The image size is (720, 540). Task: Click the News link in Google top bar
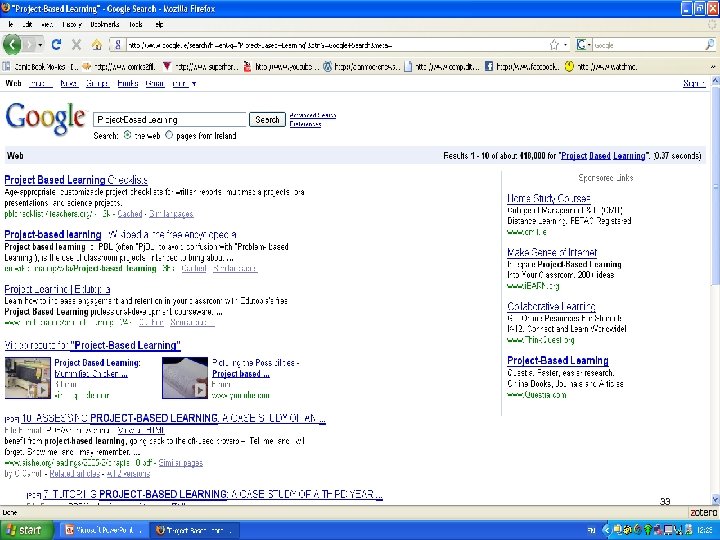(x=69, y=84)
